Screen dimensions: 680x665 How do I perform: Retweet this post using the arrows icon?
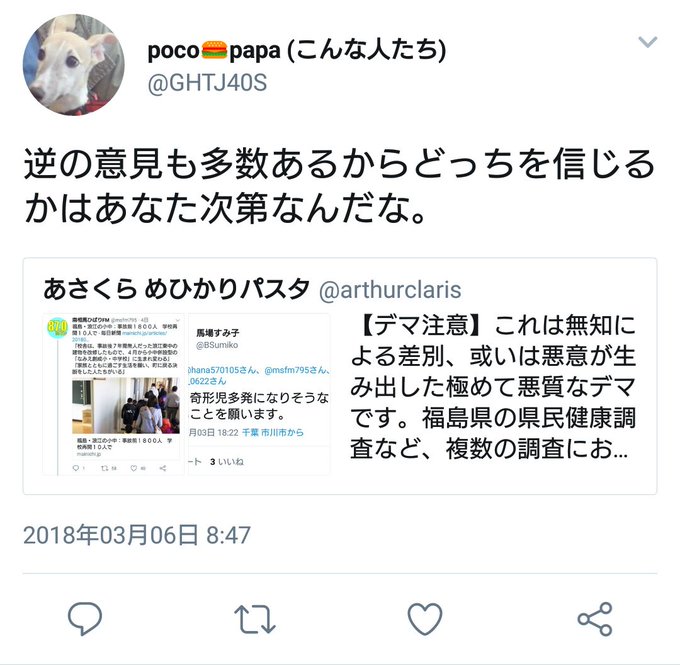point(255,619)
